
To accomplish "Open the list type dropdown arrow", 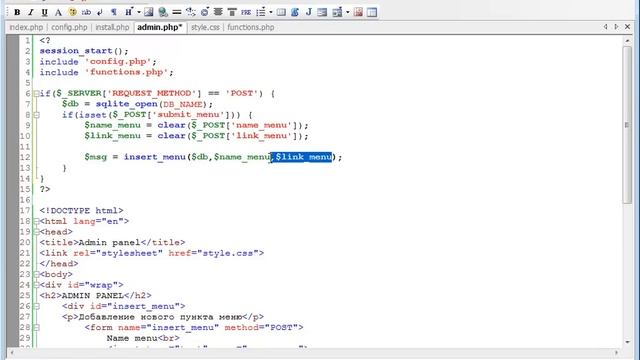I will [271, 12].
